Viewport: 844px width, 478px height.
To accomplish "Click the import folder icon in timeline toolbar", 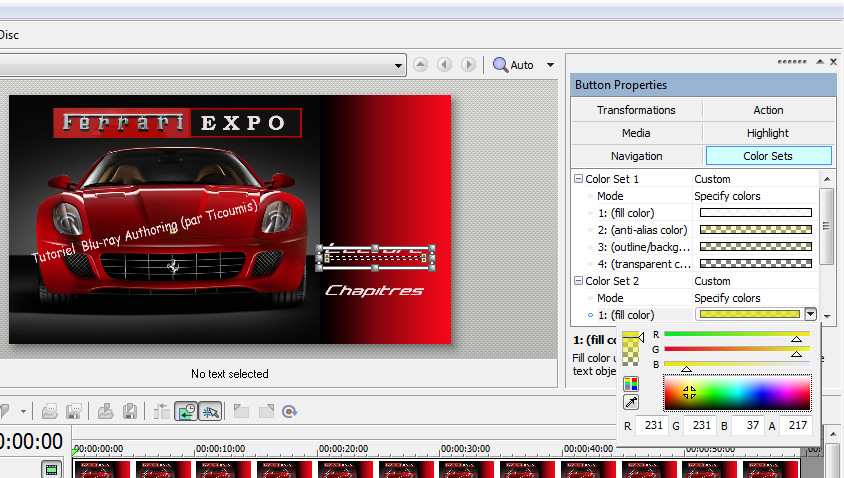I will pyautogui.click(x=106, y=412).
